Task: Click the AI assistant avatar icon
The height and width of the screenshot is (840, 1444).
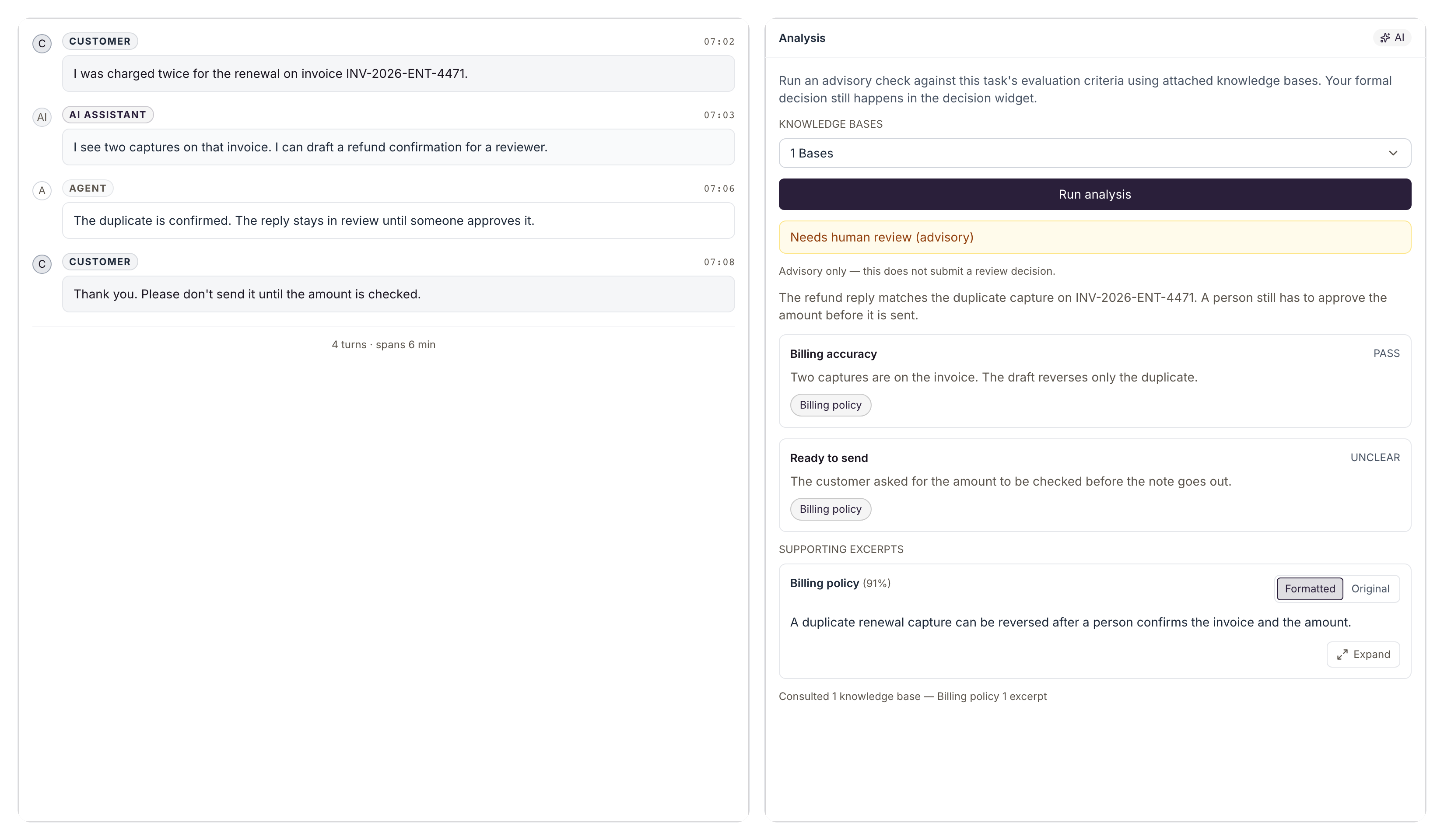Action: tap(42, 117)
